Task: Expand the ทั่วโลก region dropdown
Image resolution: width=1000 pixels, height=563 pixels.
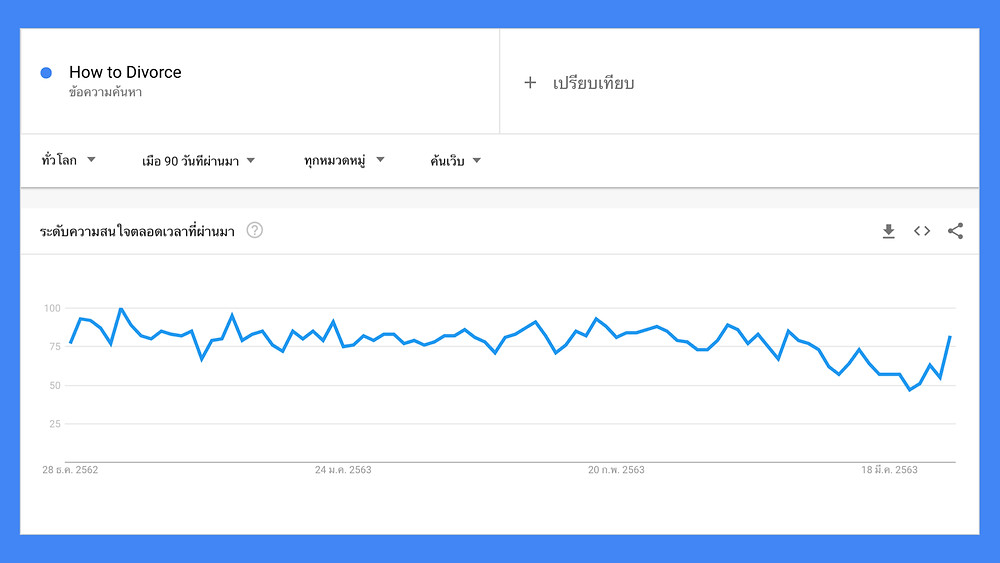Action: 68,159
